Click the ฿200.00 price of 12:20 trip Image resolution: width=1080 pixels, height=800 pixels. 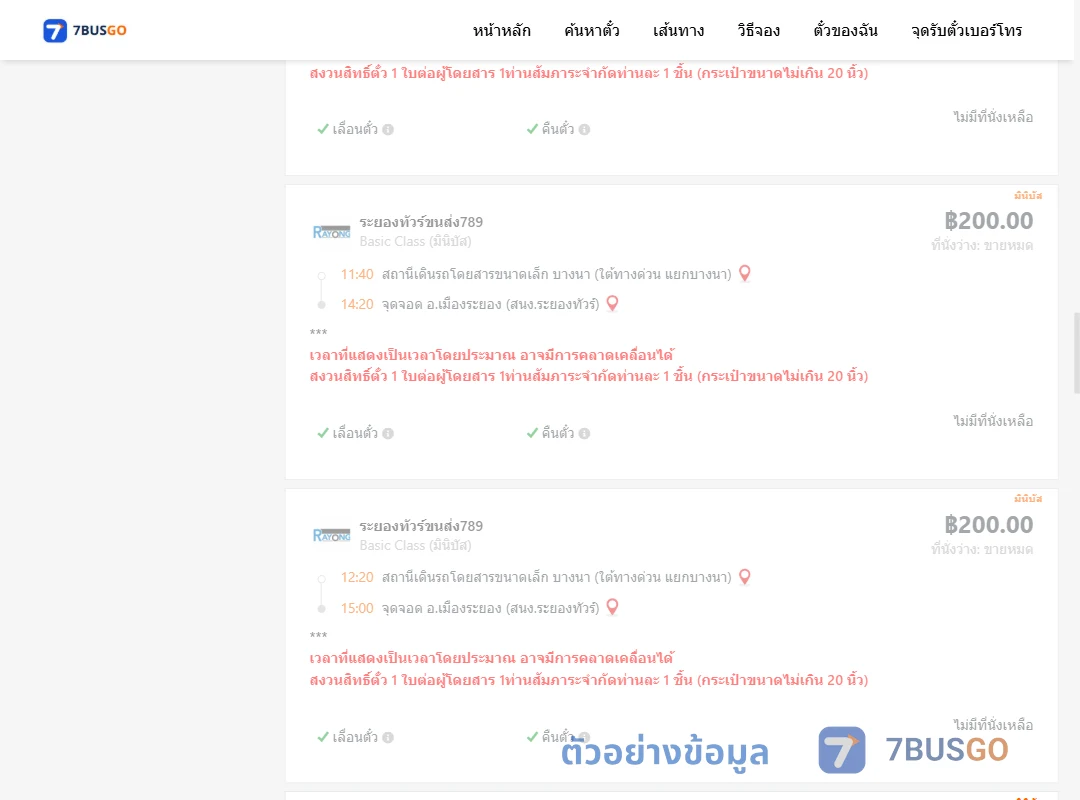pyautogui.click(x=988, y=524)
